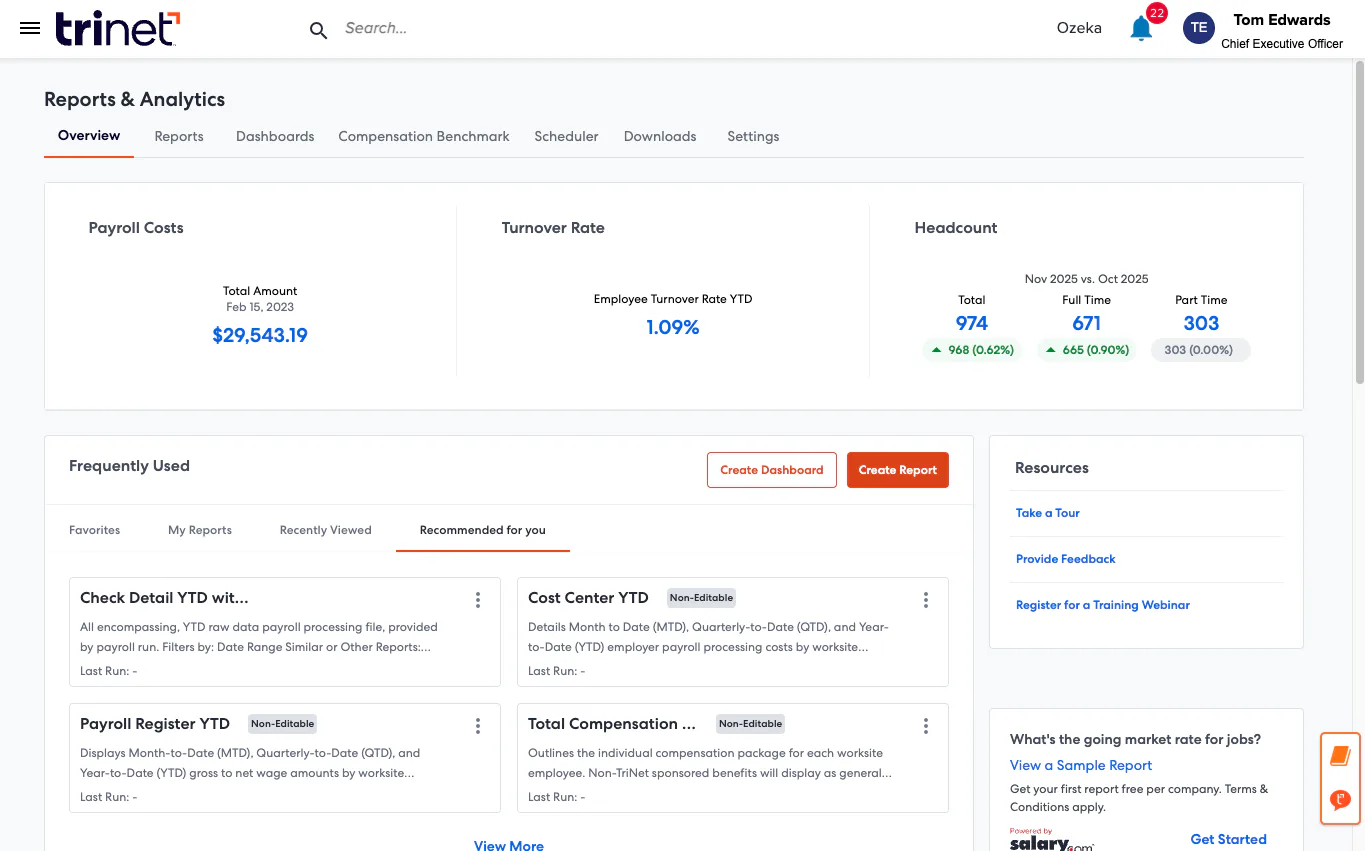Open options menu for Cost Center YTD card

pyautogui.click(x=926, y=600)
